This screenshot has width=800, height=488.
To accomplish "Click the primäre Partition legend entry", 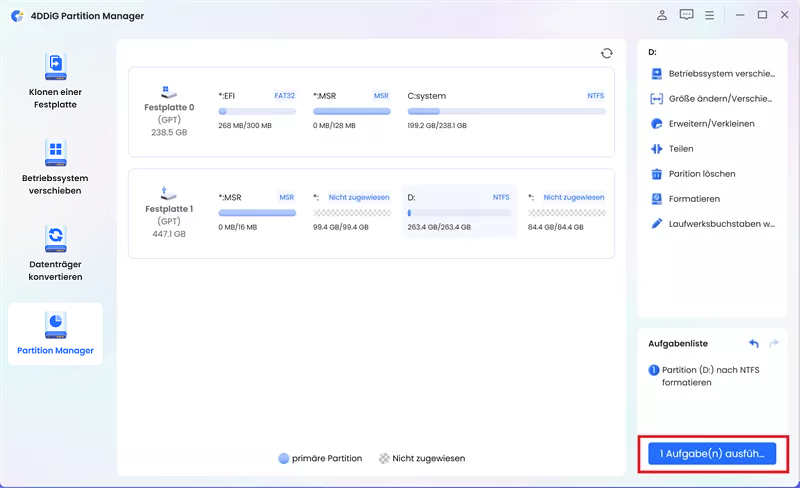I will [320, 458].
